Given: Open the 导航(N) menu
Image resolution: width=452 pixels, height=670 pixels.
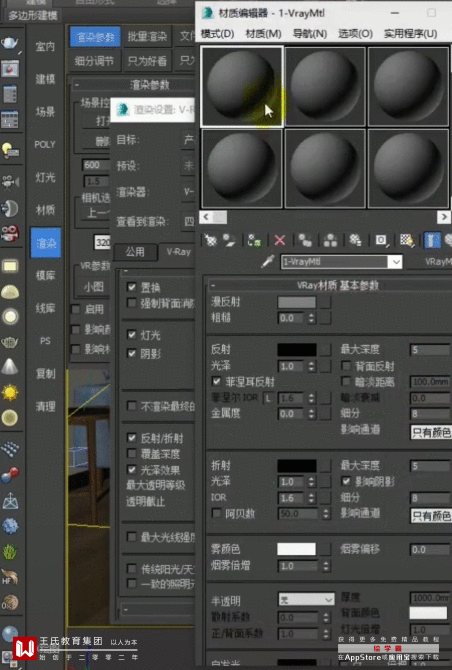Looking at the screenshot, I should coord(310,34).
